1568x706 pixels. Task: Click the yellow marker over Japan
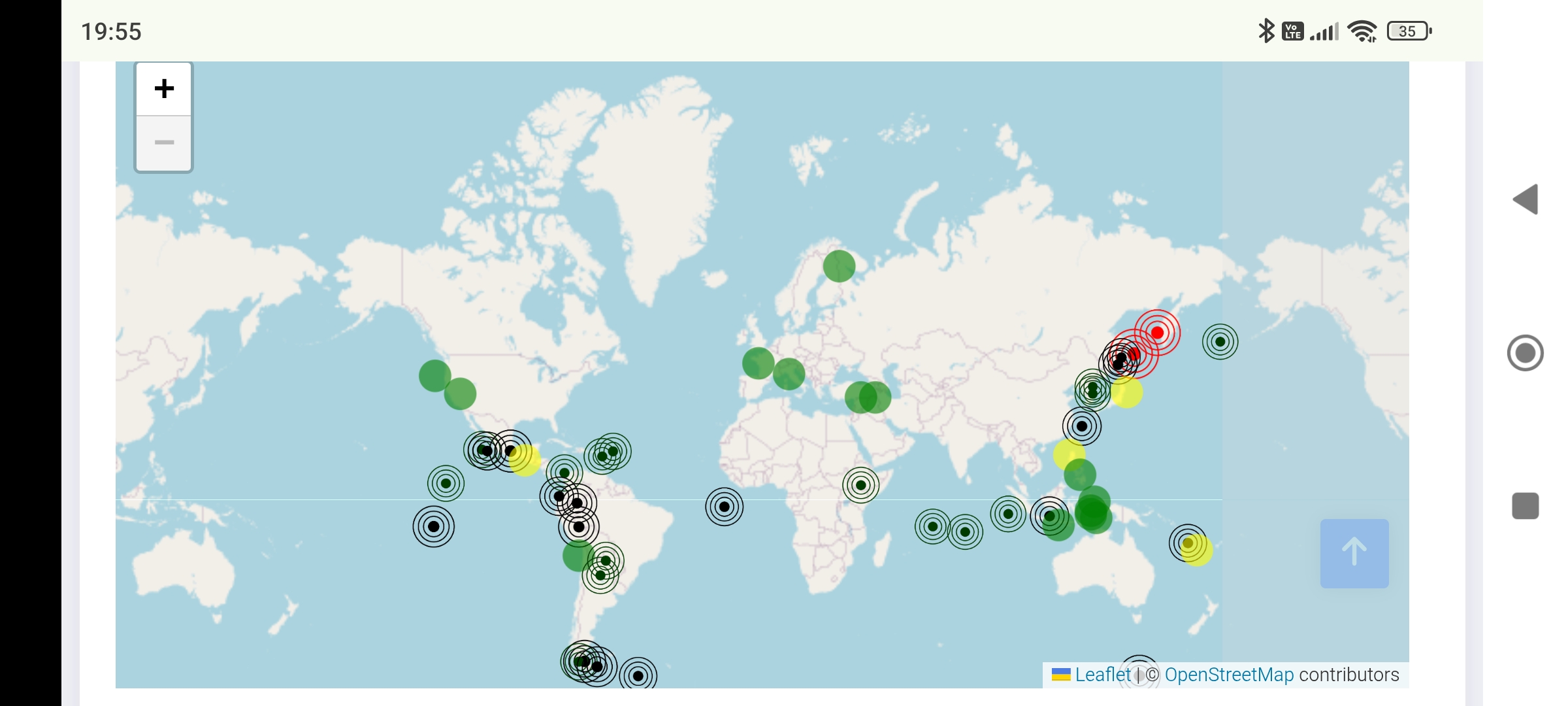[1128, 392]
